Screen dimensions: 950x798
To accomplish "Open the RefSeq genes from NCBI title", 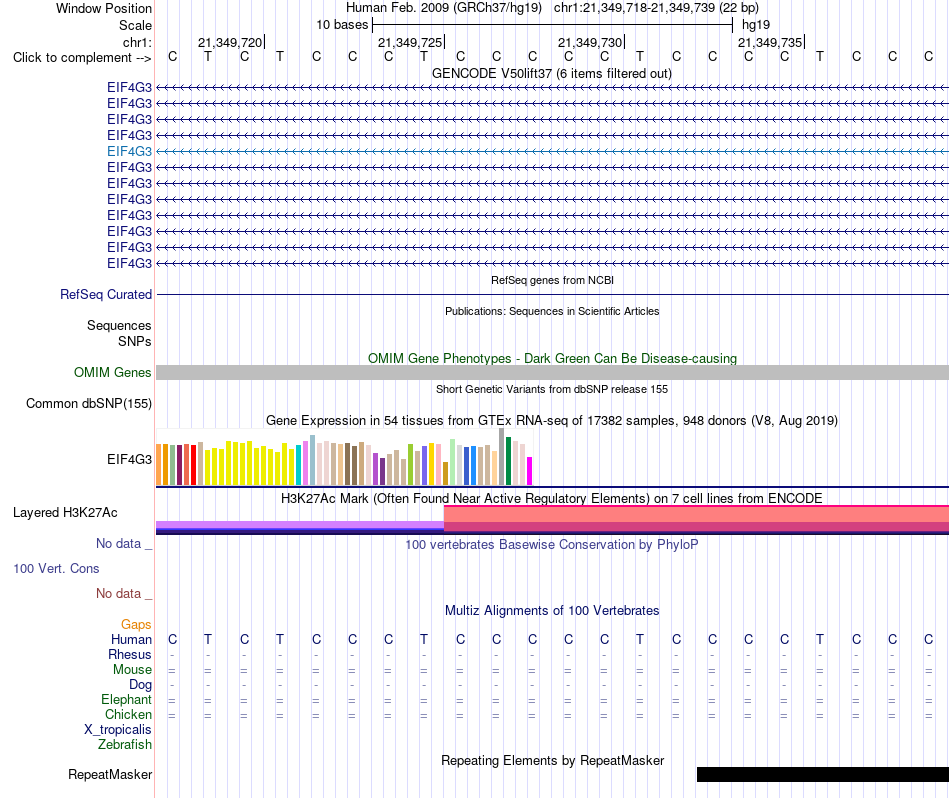I will (552, 280).
